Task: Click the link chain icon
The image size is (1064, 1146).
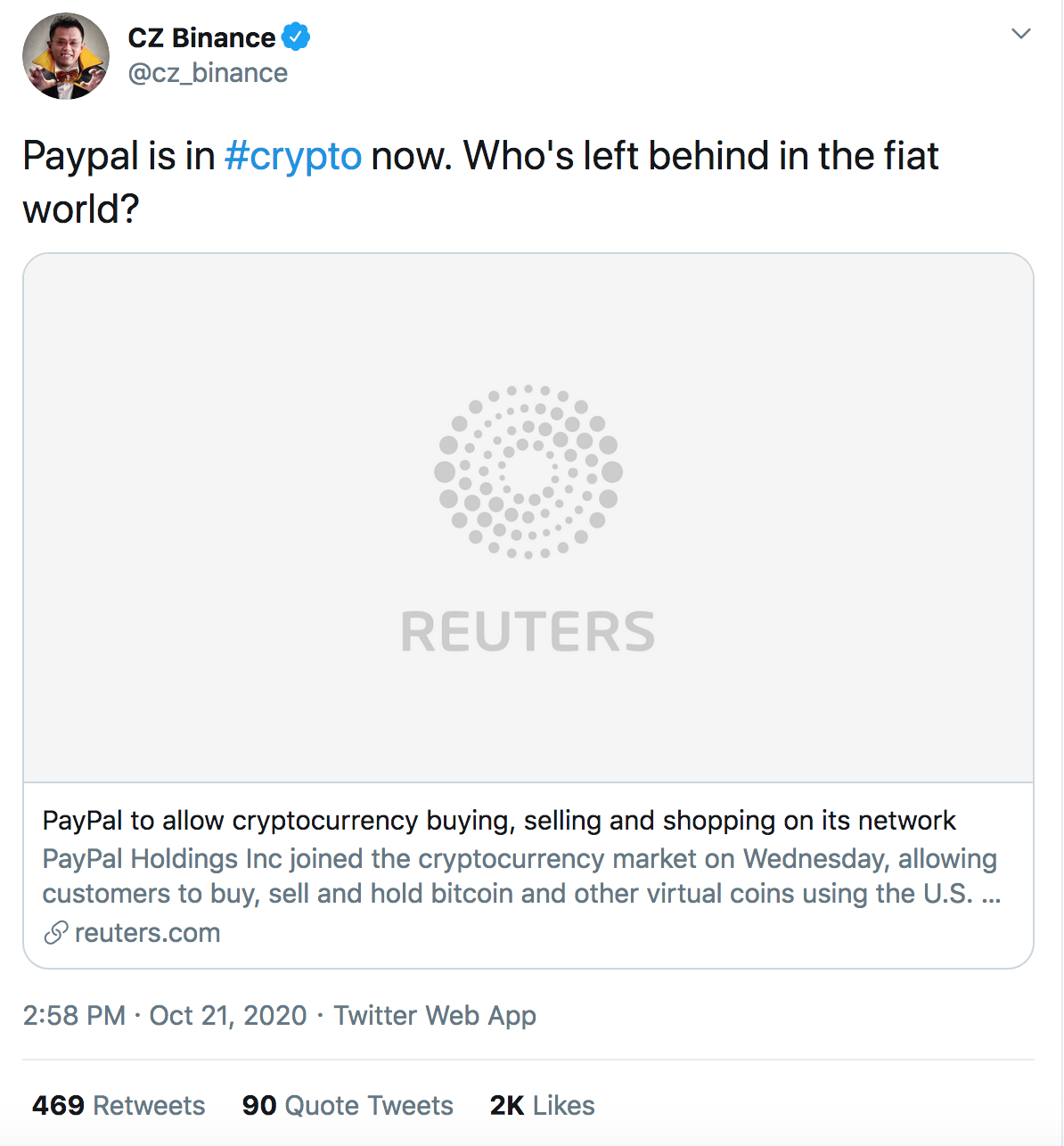Action: (56, 933)
